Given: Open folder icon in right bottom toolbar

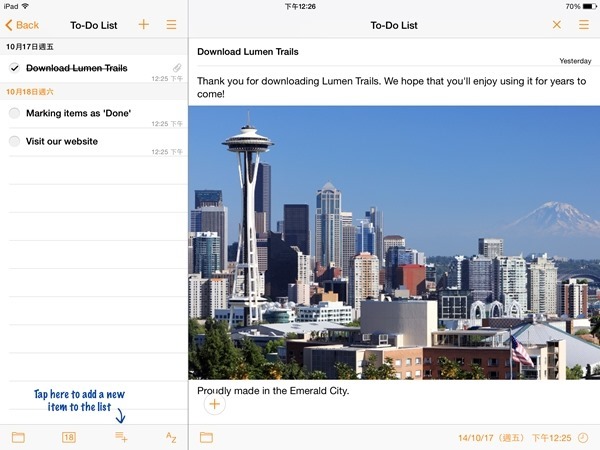Looking at the screenshot, I should (x=206, y=437).
